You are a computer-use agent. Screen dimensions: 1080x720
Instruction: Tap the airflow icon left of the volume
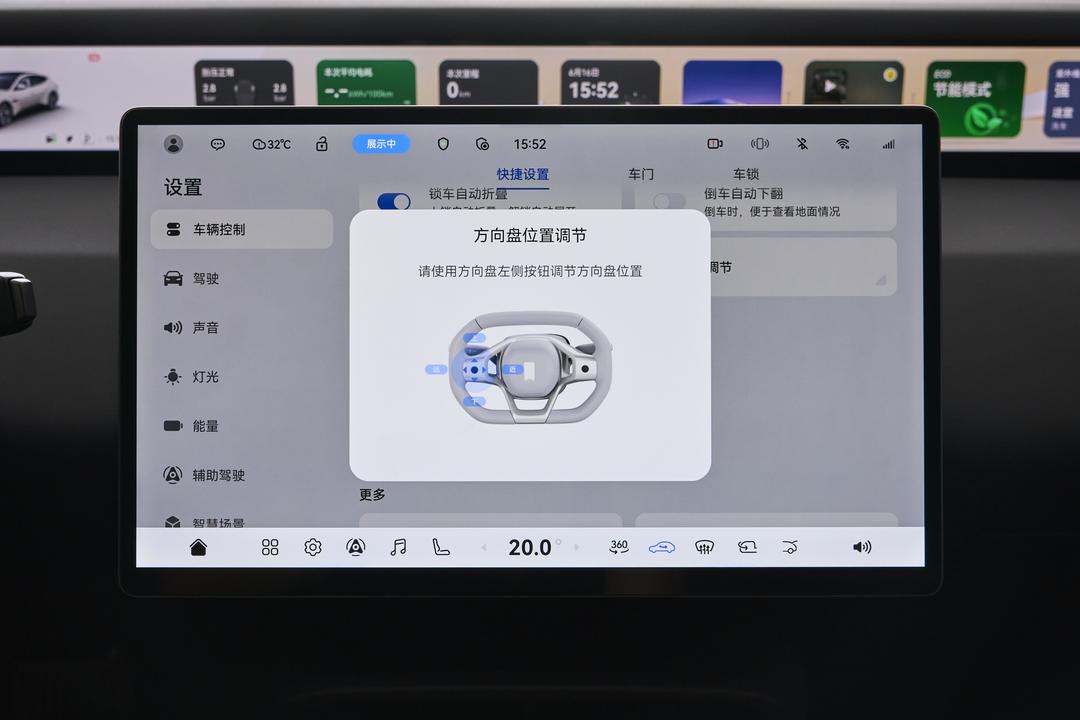point(790,547)
